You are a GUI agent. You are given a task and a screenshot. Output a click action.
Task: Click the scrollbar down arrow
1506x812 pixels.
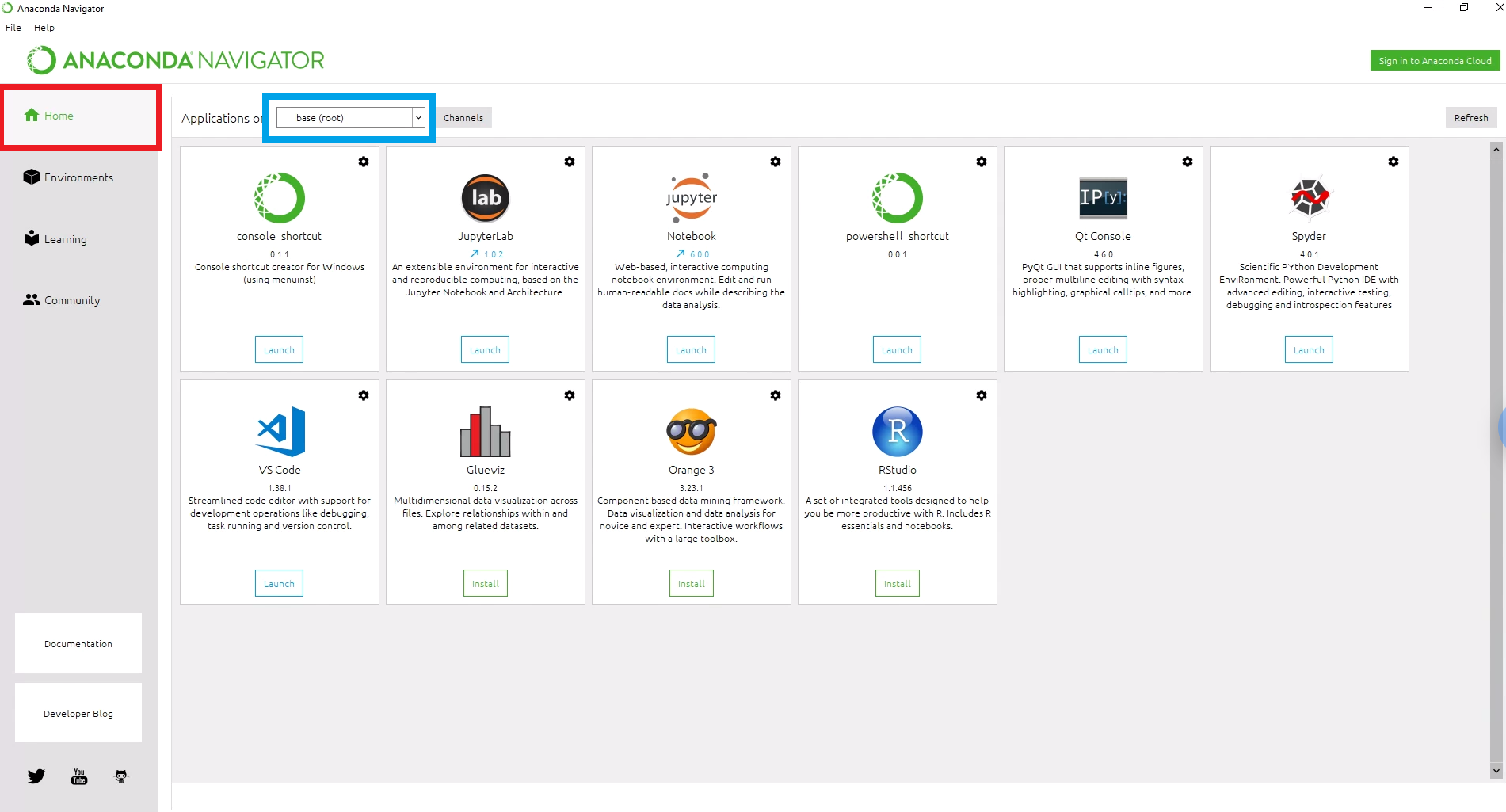(1496, 770)
